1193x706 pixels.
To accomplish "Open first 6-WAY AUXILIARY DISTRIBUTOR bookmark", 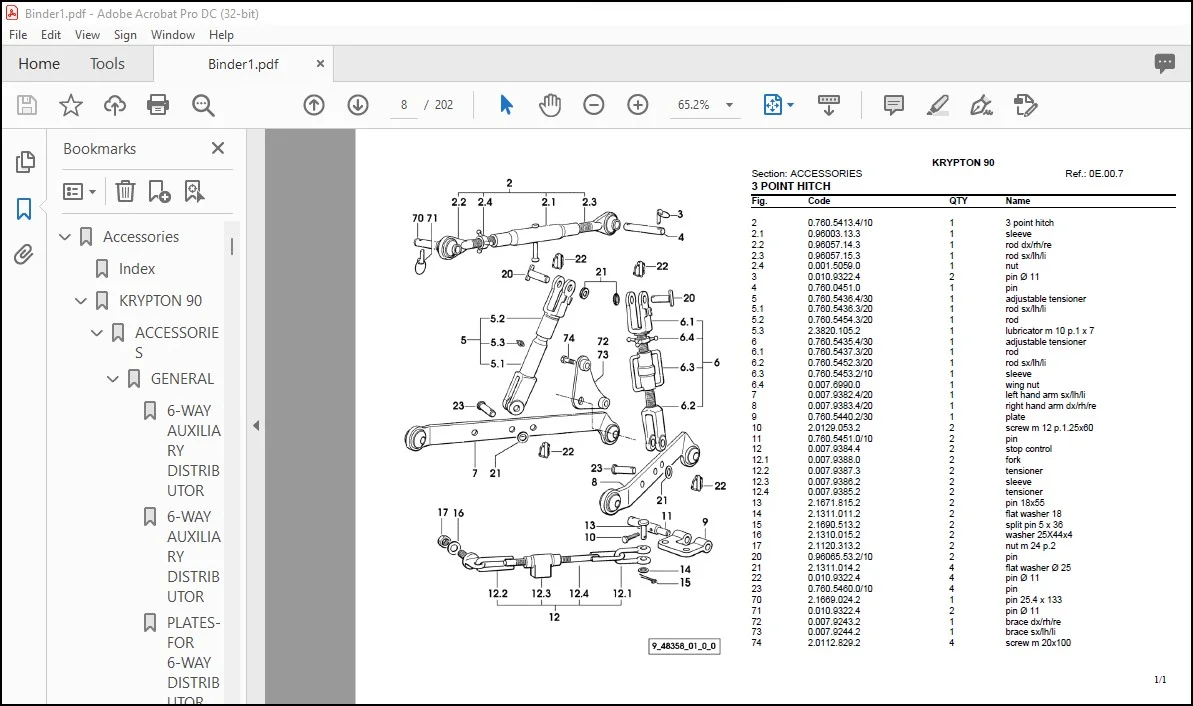I will 193,450.
